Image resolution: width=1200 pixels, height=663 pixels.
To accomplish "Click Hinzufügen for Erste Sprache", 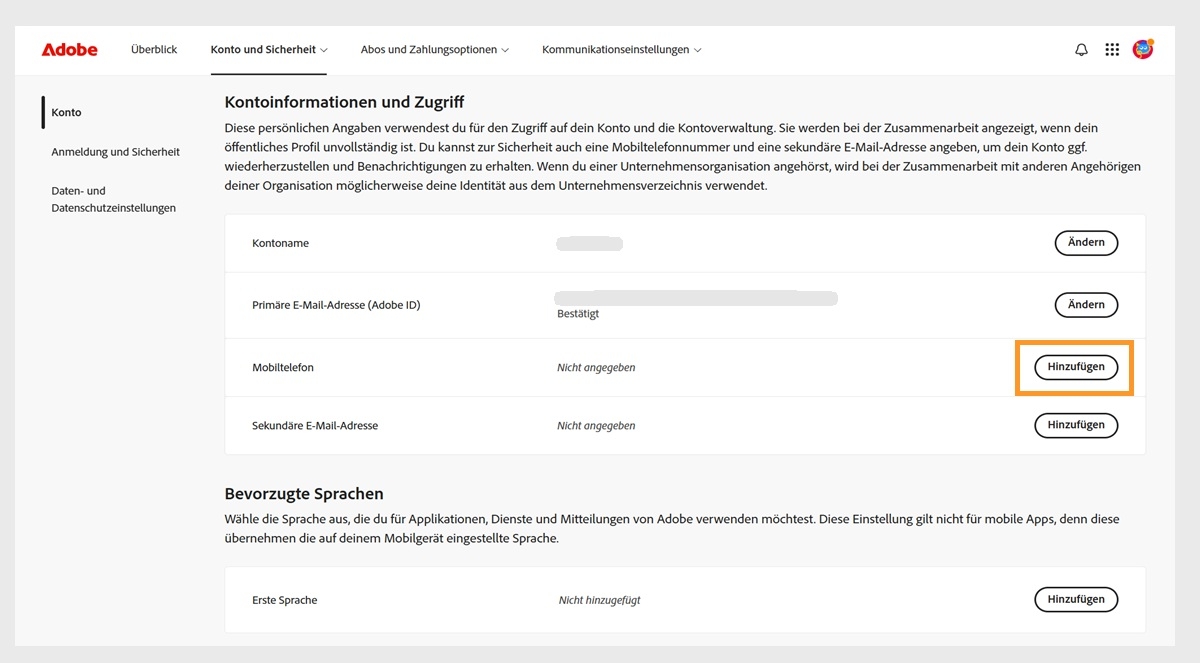I will click(1076, 599).
